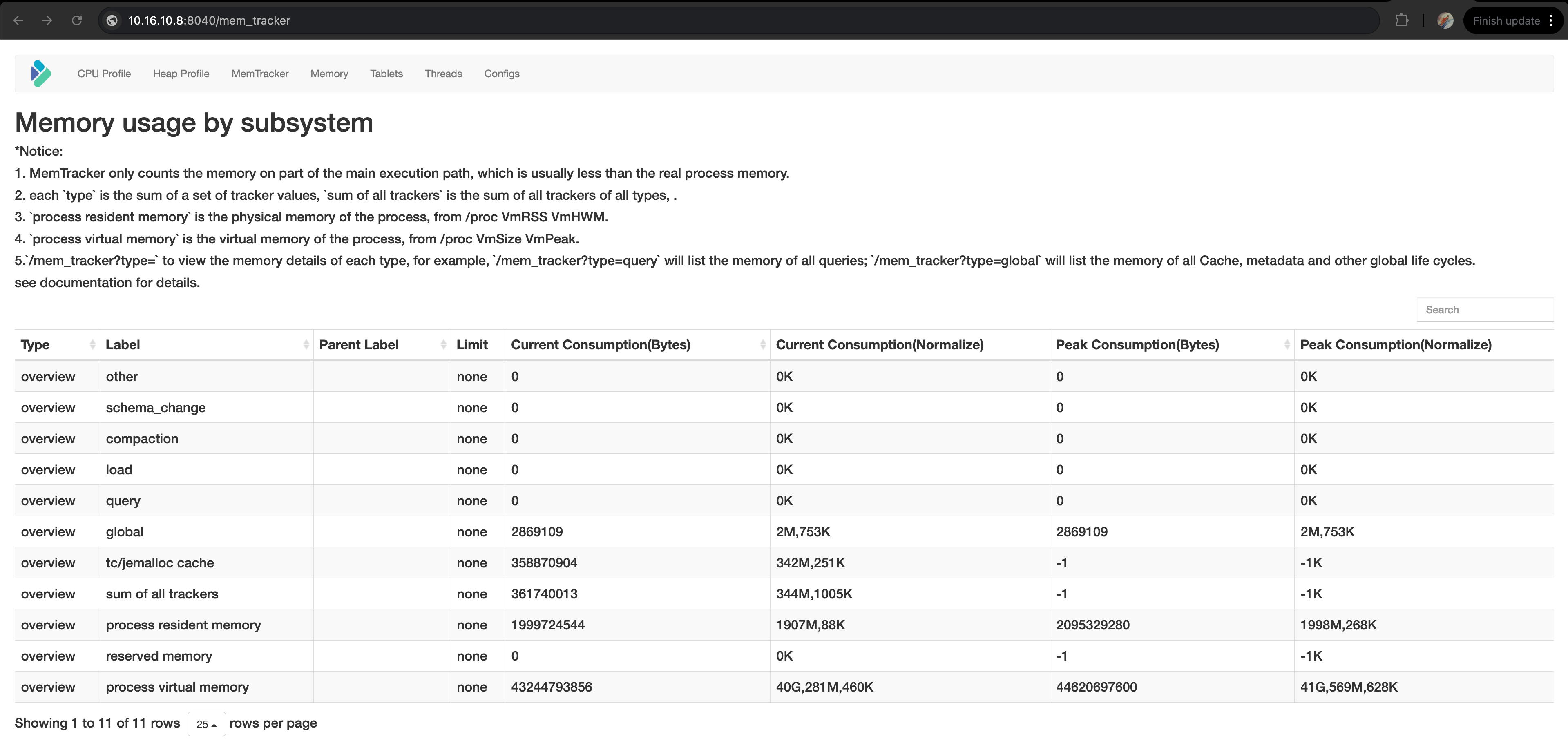Go to the Configs page
The image size is (1568, 750).
(502, 74)
